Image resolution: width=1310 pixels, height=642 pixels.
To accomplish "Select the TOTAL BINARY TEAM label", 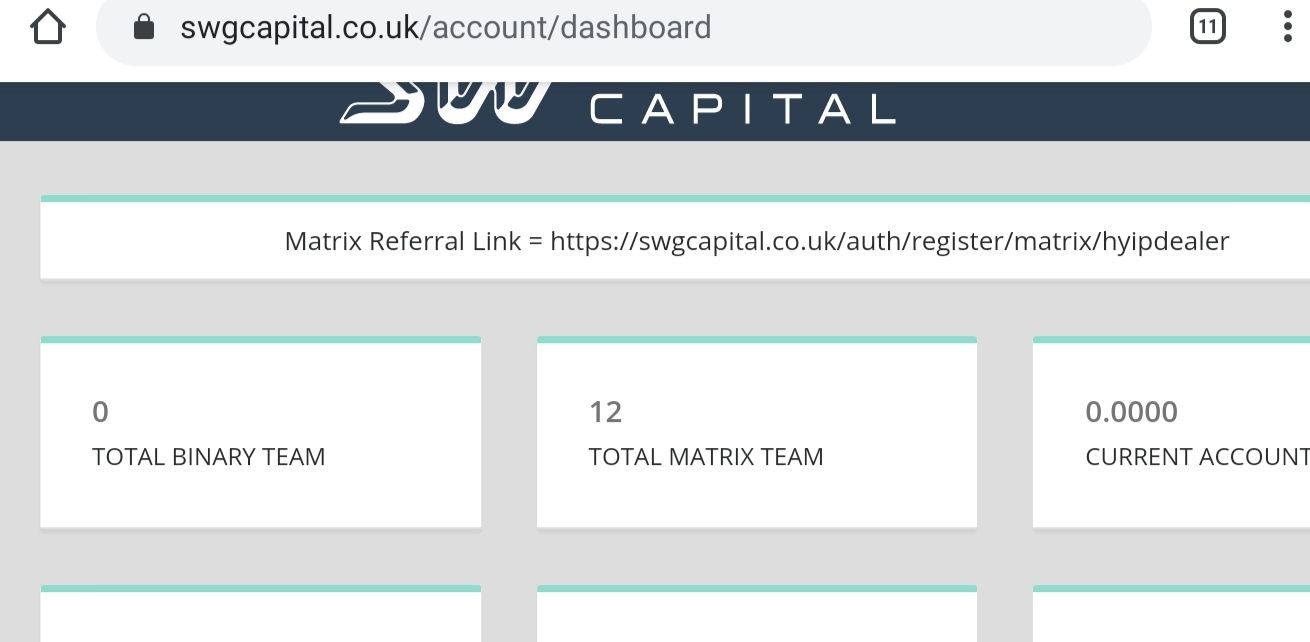I will coord(208,457).
